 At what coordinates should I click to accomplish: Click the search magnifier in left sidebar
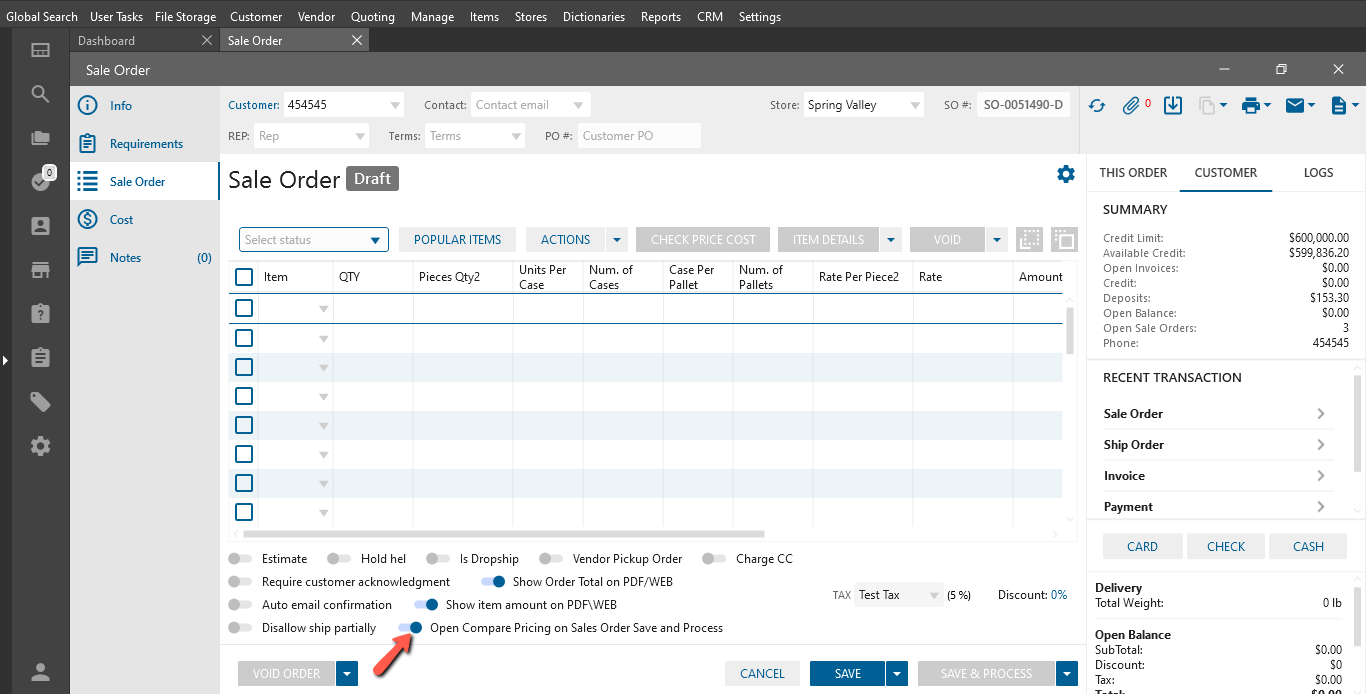(40, 94)
